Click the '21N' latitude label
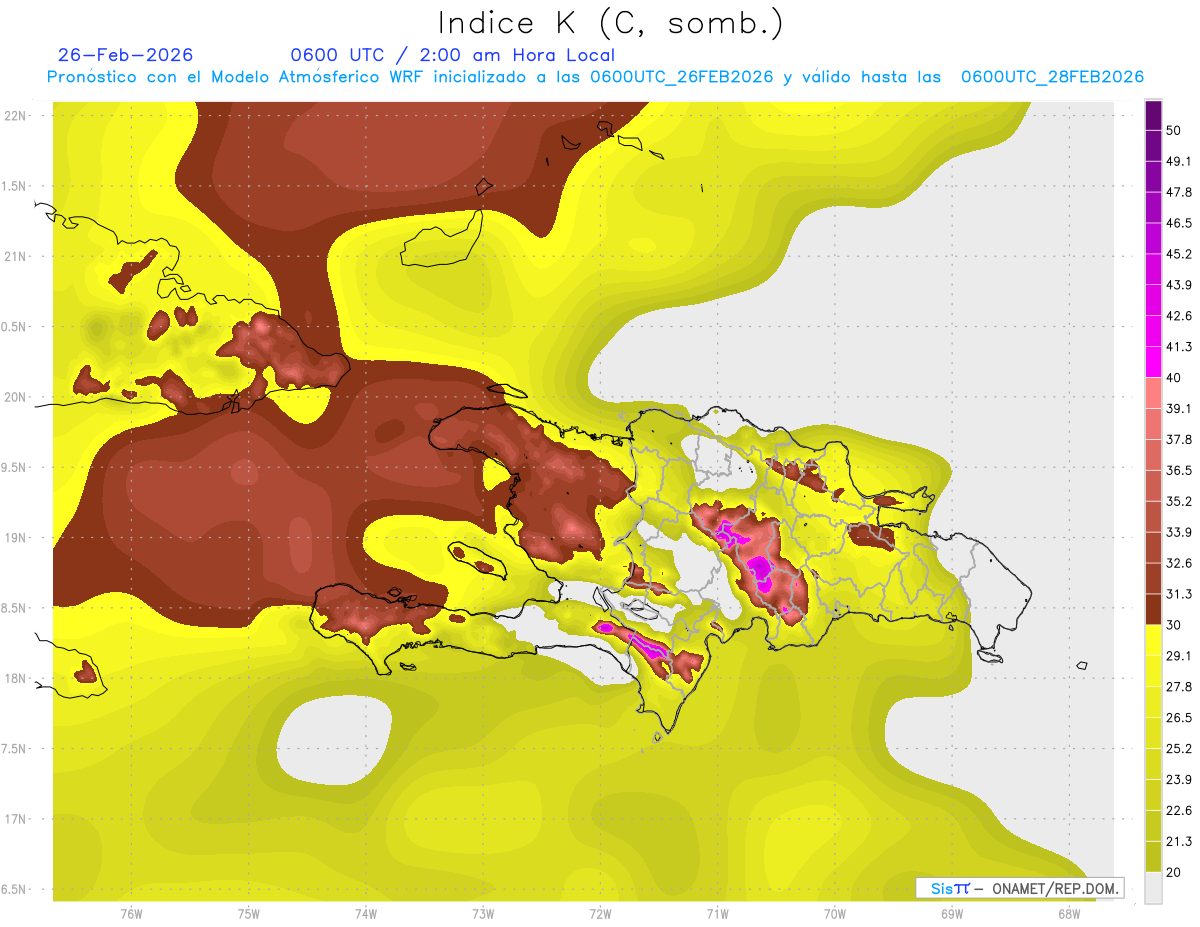Viewport: 1200px width, 927px height. click(x=17, y=256)
